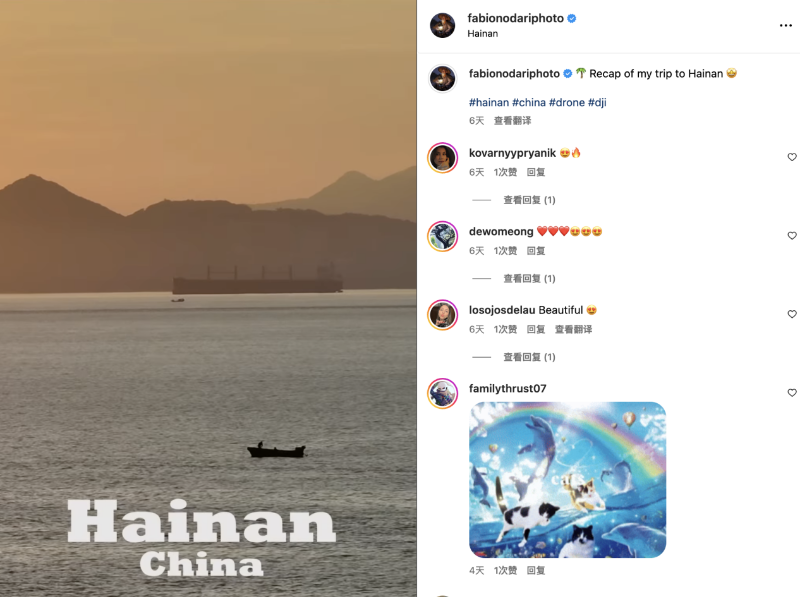This screenshot has width=800, height=597.
Task: Like familythrust07's comment with heart icon
Action: coord(792,393)
